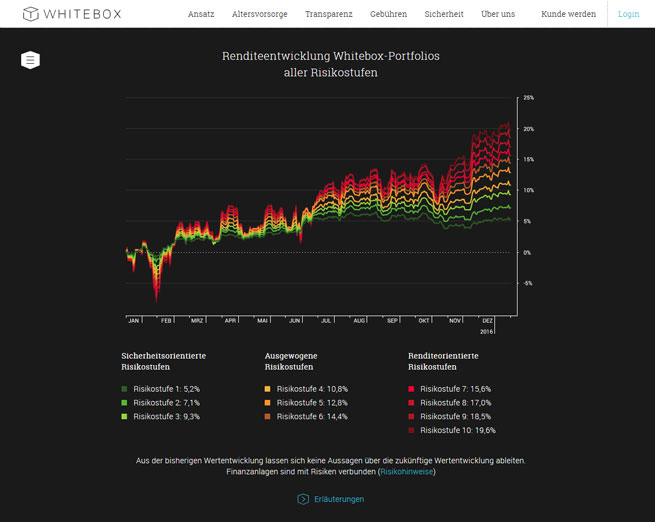Open the Gebühren menu item
Image resolution: width=655 pixels, height=522 pixels.
tap(388, 14)
